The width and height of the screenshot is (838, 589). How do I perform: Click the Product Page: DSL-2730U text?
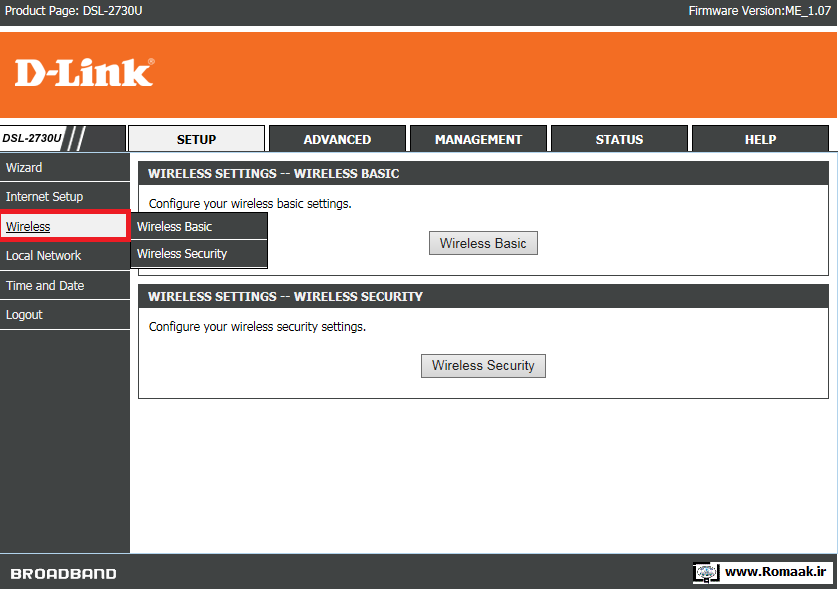point(74,11)
